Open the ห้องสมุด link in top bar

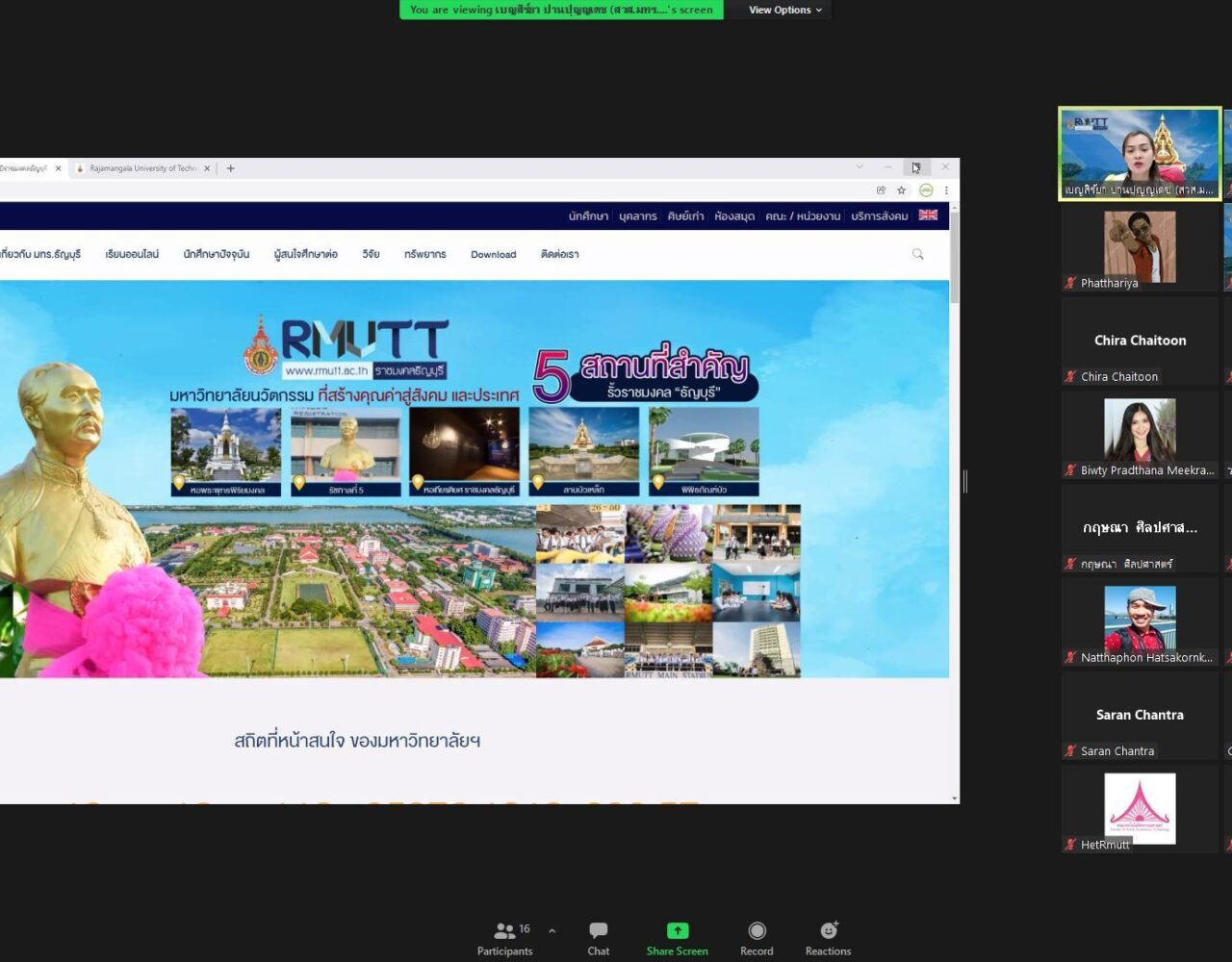tap(734, 216)
